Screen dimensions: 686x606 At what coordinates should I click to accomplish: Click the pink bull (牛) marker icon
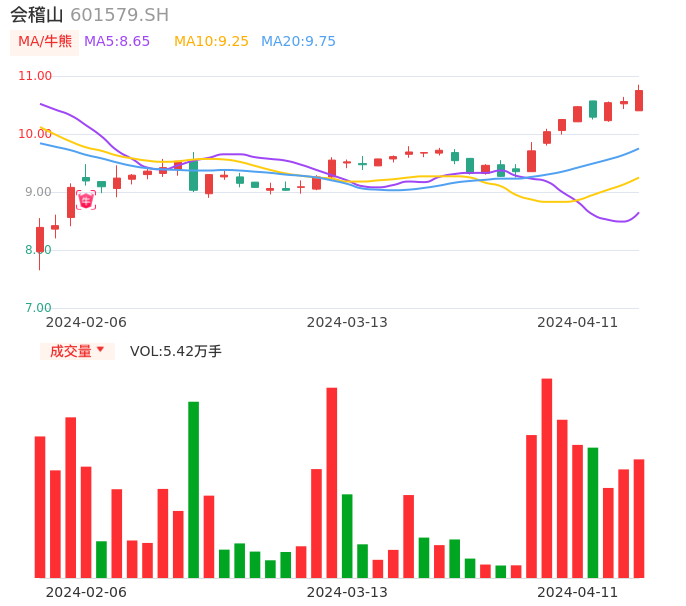click(x=86, y=200)
